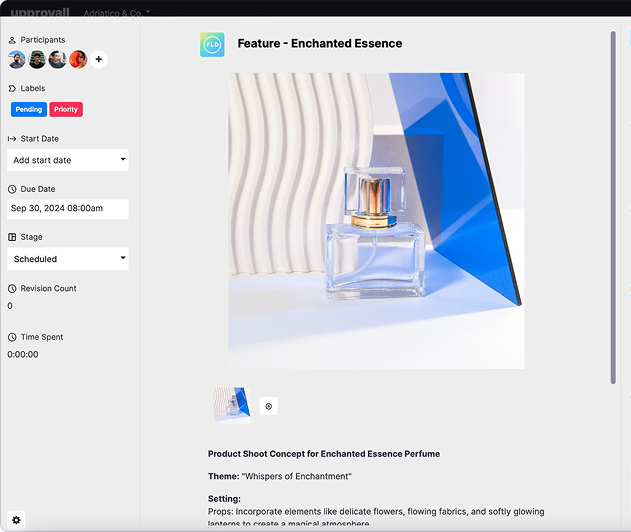This screenshot has height=532, width=631.
Task: Select the third participant avatar
Action: pos(57,60)
